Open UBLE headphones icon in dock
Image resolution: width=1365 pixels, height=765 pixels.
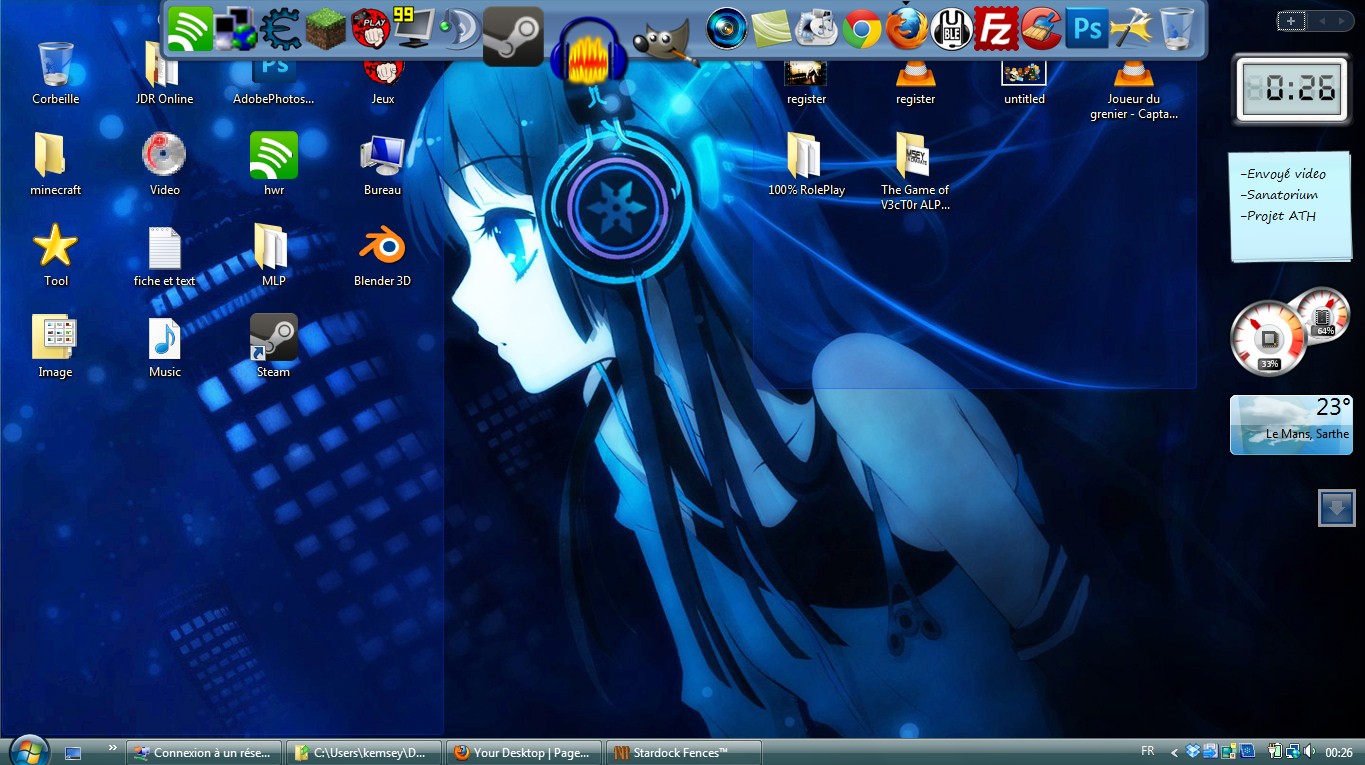point(952,29)
